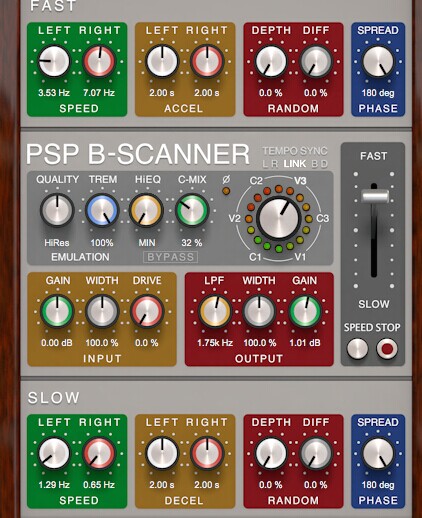The height and width of the screenshot is (518, 422).
Task: Click the blue TREM knob
Action: (x=102, y=210)
